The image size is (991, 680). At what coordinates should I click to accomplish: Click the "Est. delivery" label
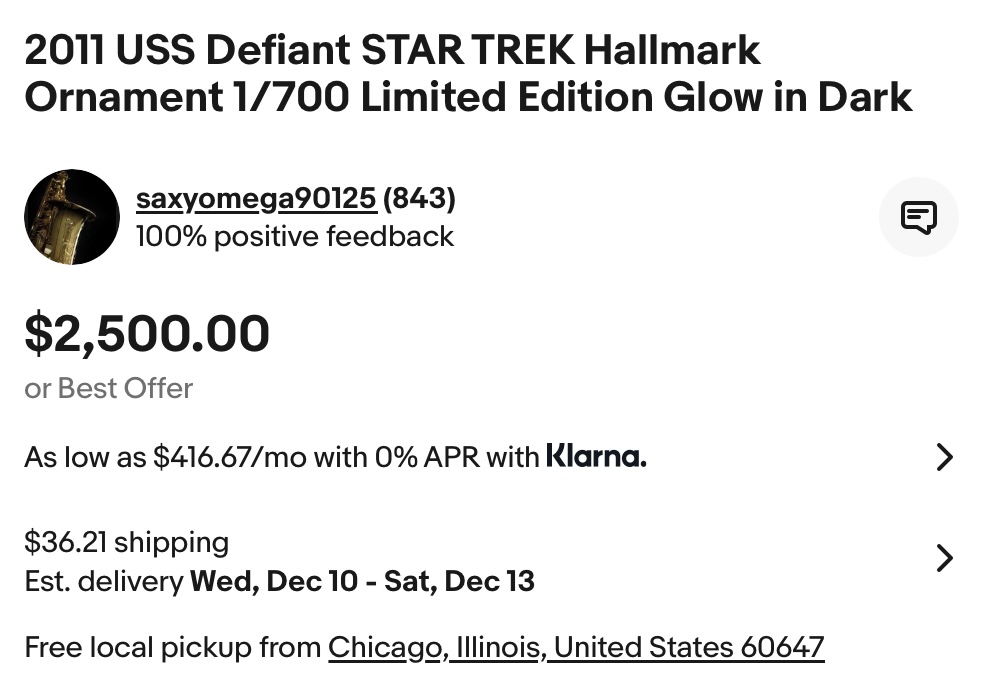(104, 581)
